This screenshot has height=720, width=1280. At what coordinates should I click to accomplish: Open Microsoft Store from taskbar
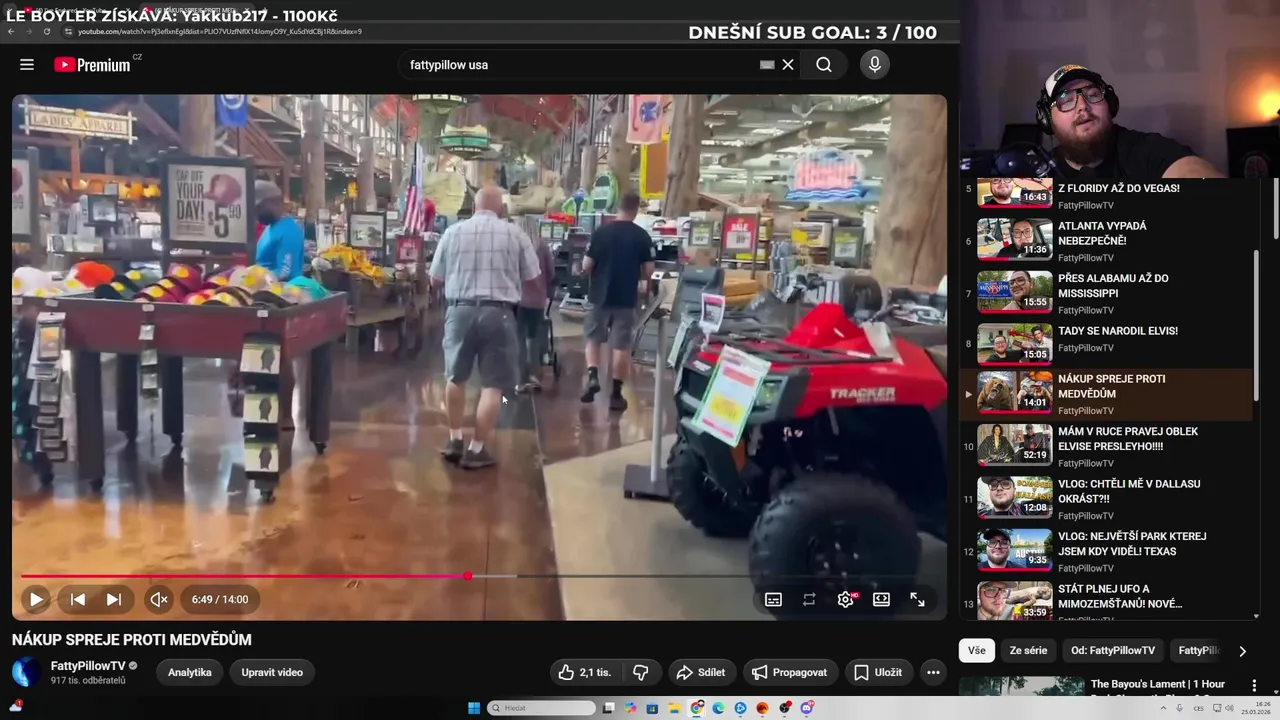tap(652, 708)
